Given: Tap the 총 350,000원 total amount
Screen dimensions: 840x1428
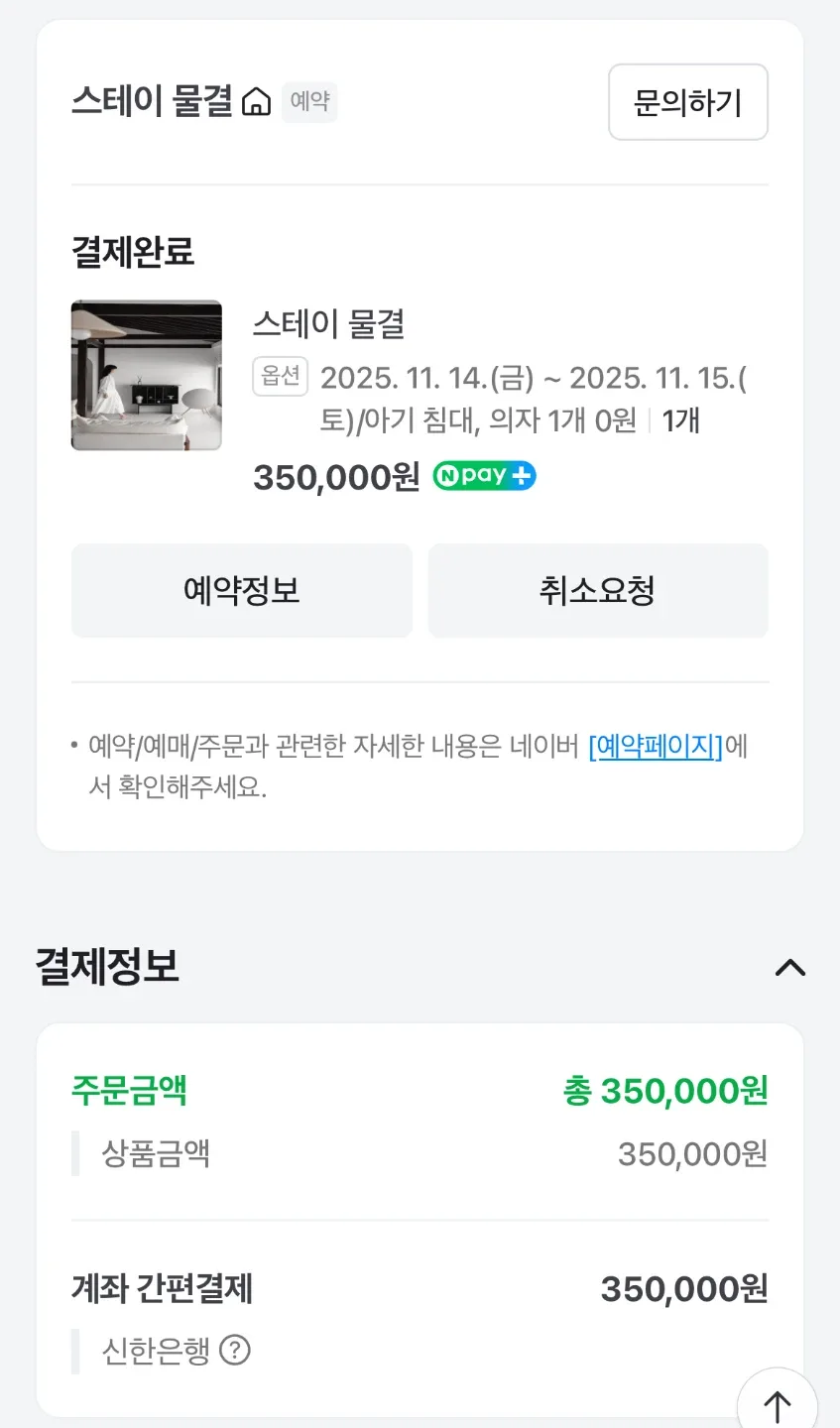Looking at the screenshot, I should [x=665, y=1091].
